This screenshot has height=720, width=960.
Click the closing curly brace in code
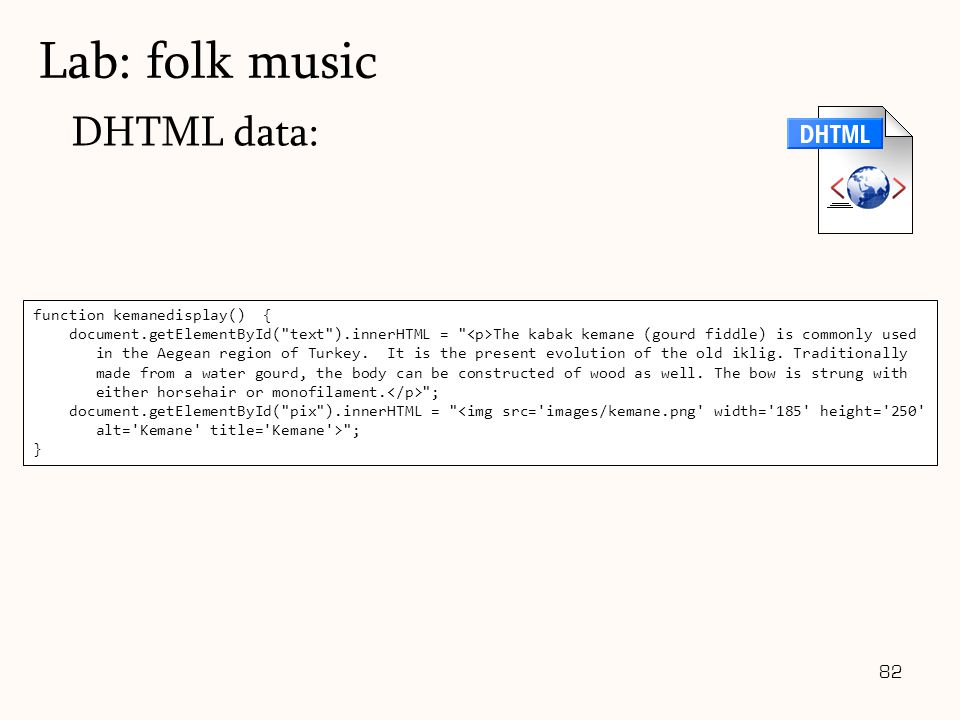(x=37, y=450)
